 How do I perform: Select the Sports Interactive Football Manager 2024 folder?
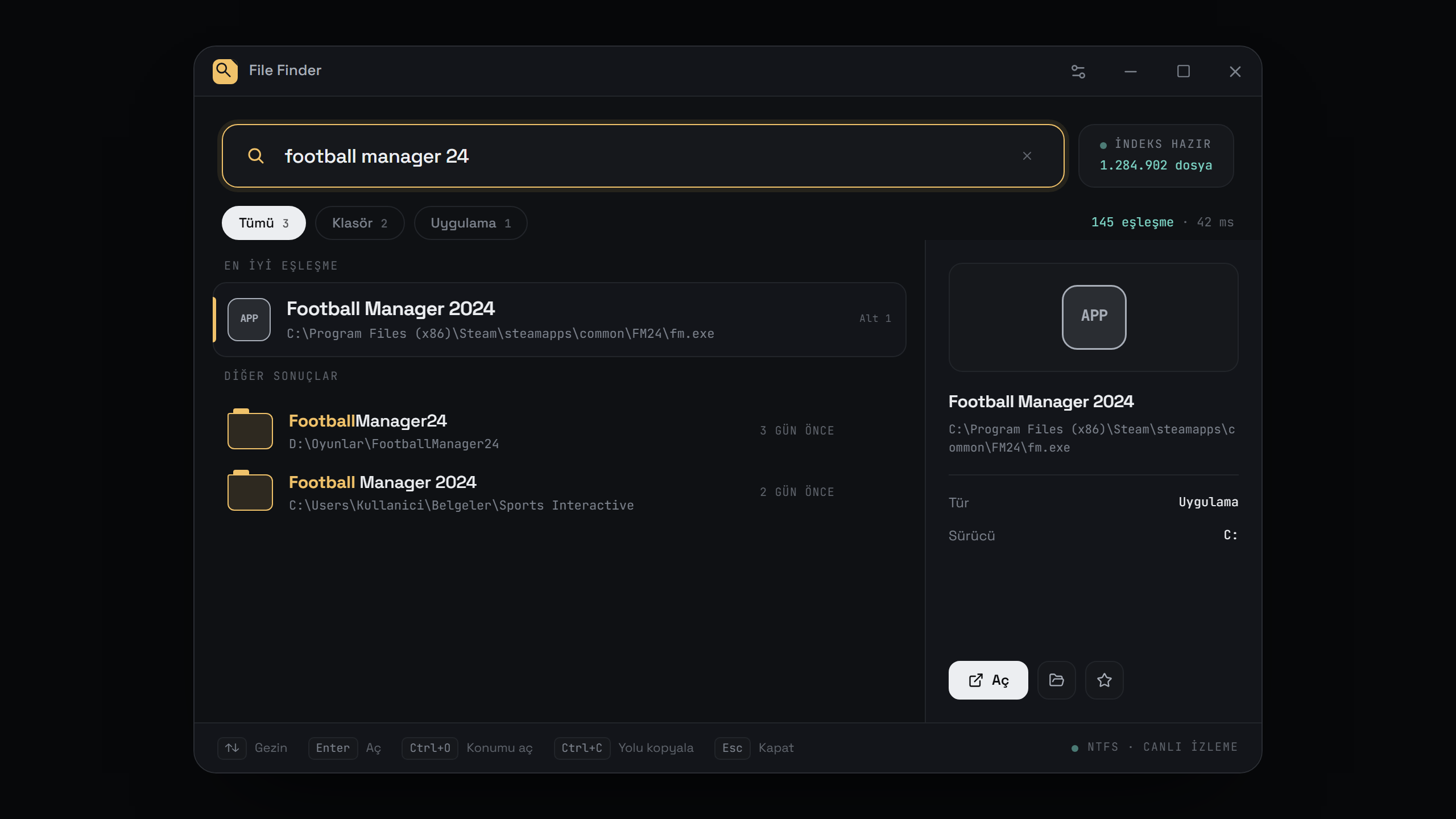coord(560,492)
